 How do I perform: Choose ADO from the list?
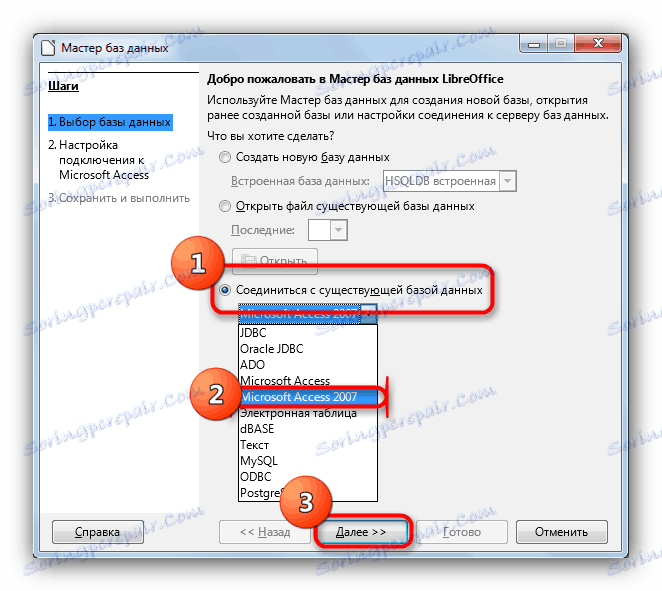308,365
